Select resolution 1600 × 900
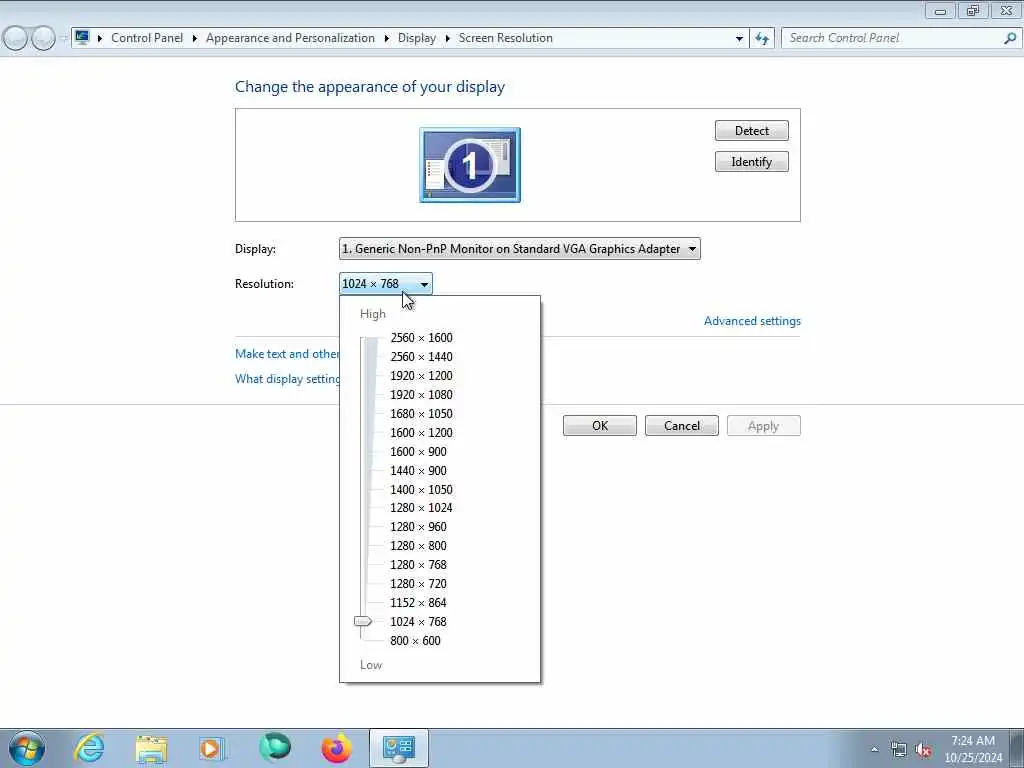This screenshot has height=768, width=1024. click(419, 451)
